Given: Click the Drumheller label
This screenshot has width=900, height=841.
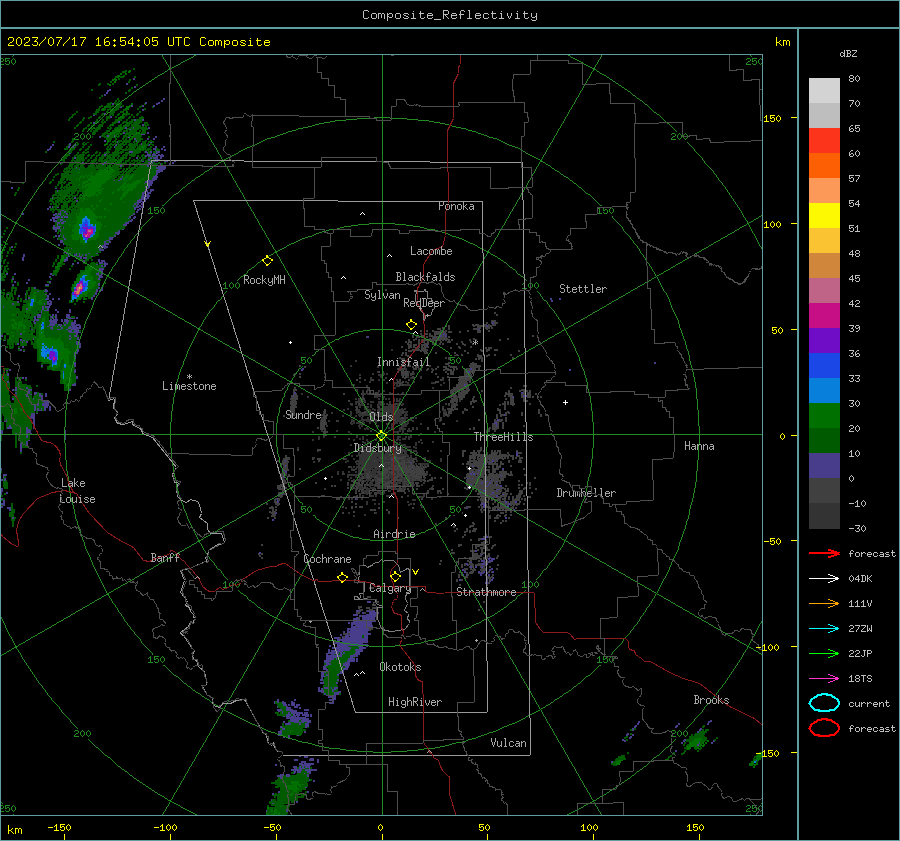Looking at the screenshot, I should click(586, 493).
